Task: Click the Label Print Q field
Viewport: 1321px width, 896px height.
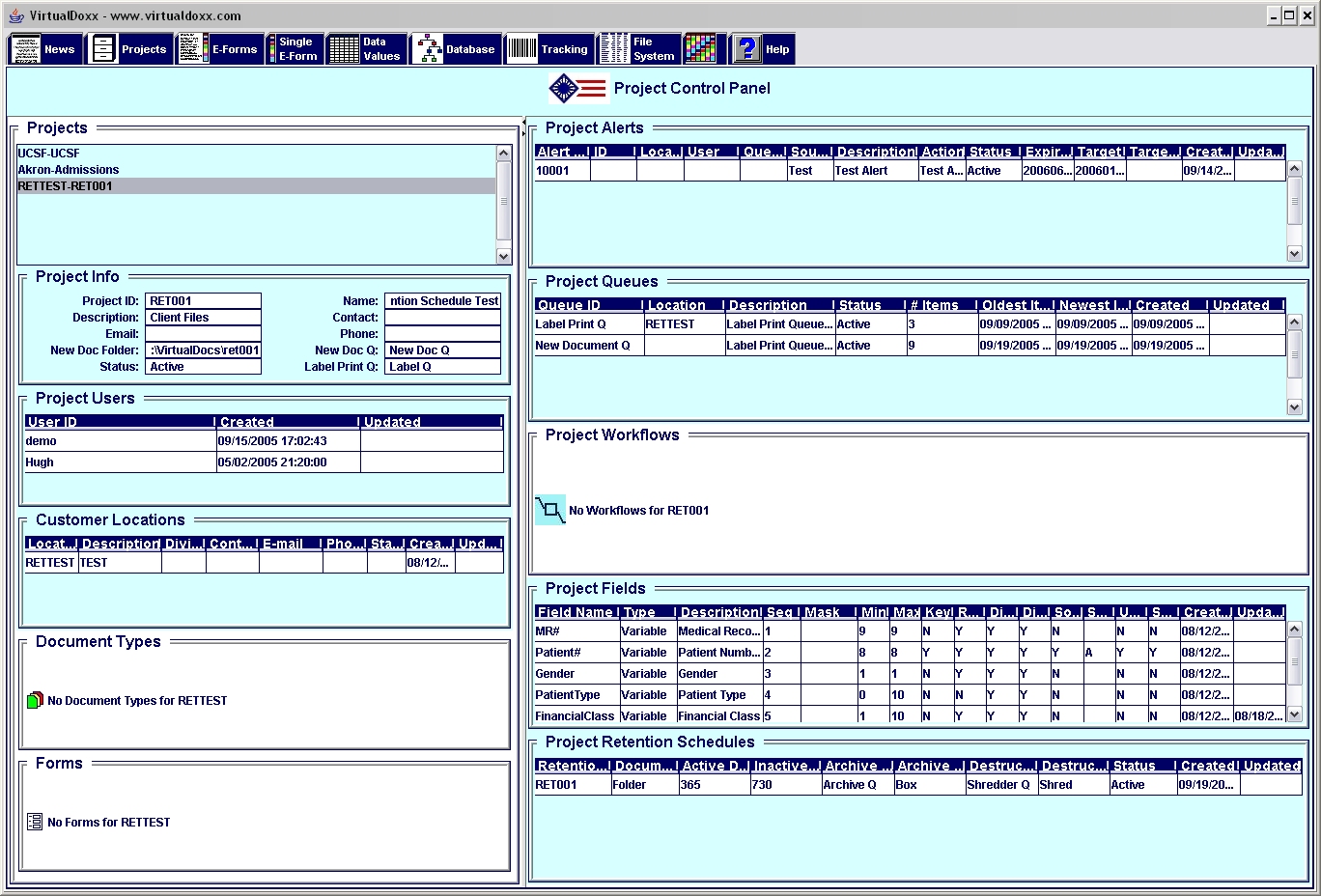Action: click(x=442, y=367)
